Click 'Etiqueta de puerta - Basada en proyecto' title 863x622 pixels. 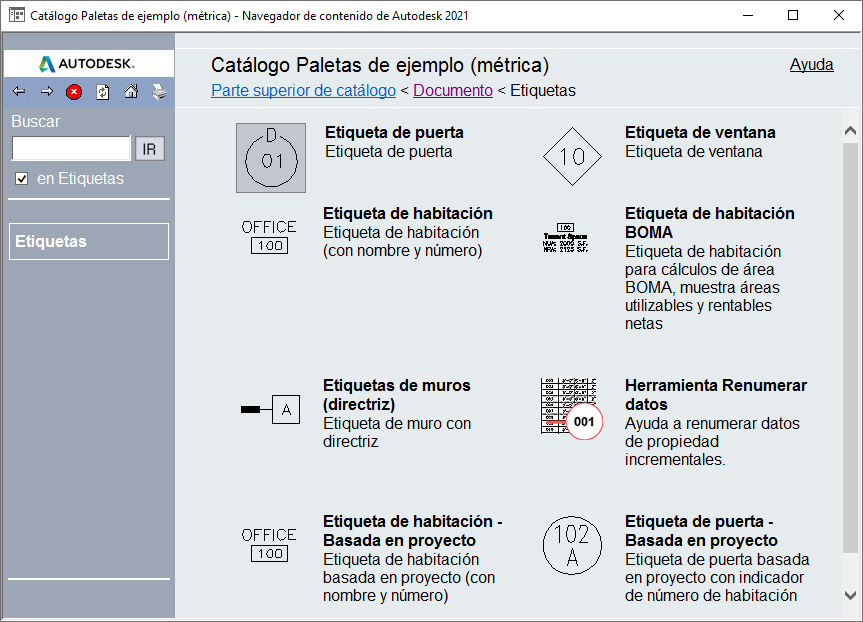click(x=701, y=531)
